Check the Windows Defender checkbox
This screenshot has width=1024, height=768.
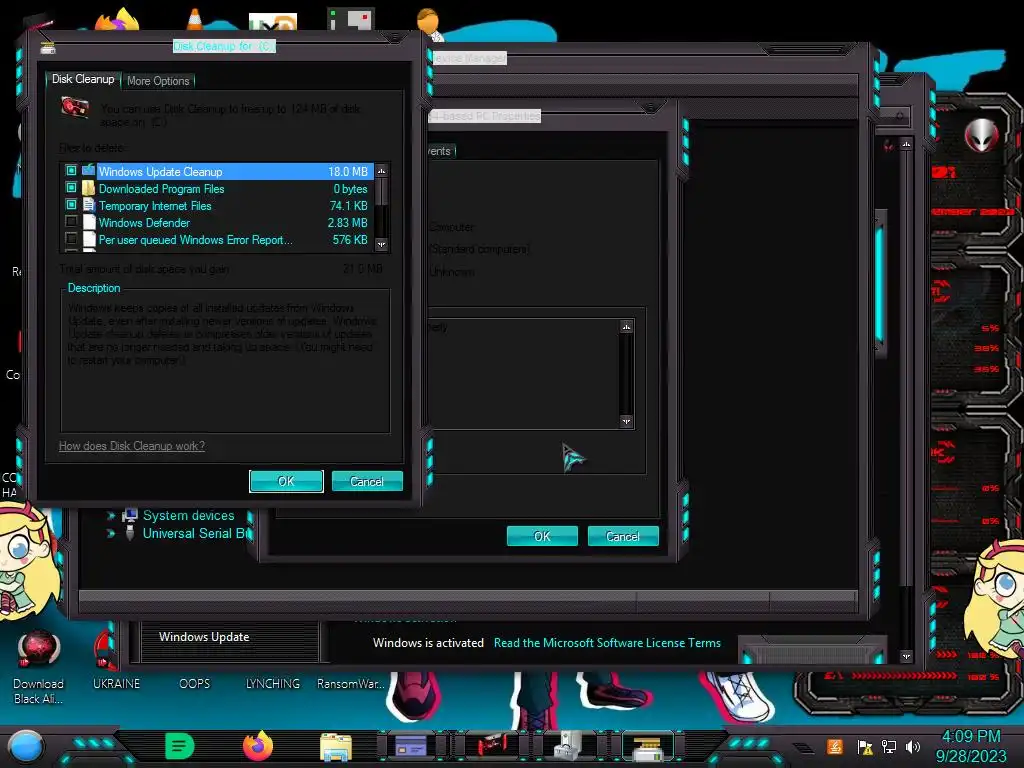tap(71, 222)
